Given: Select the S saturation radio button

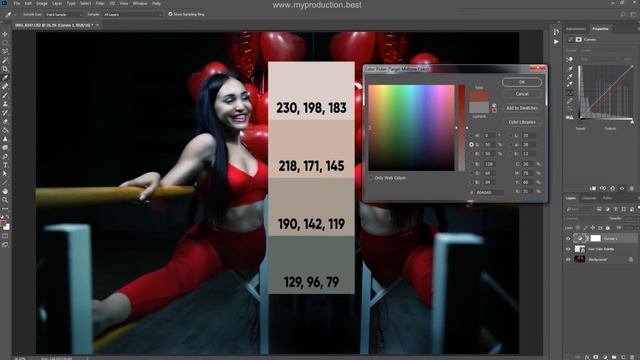Looking at the screenshot, I should tap(471, 144).
